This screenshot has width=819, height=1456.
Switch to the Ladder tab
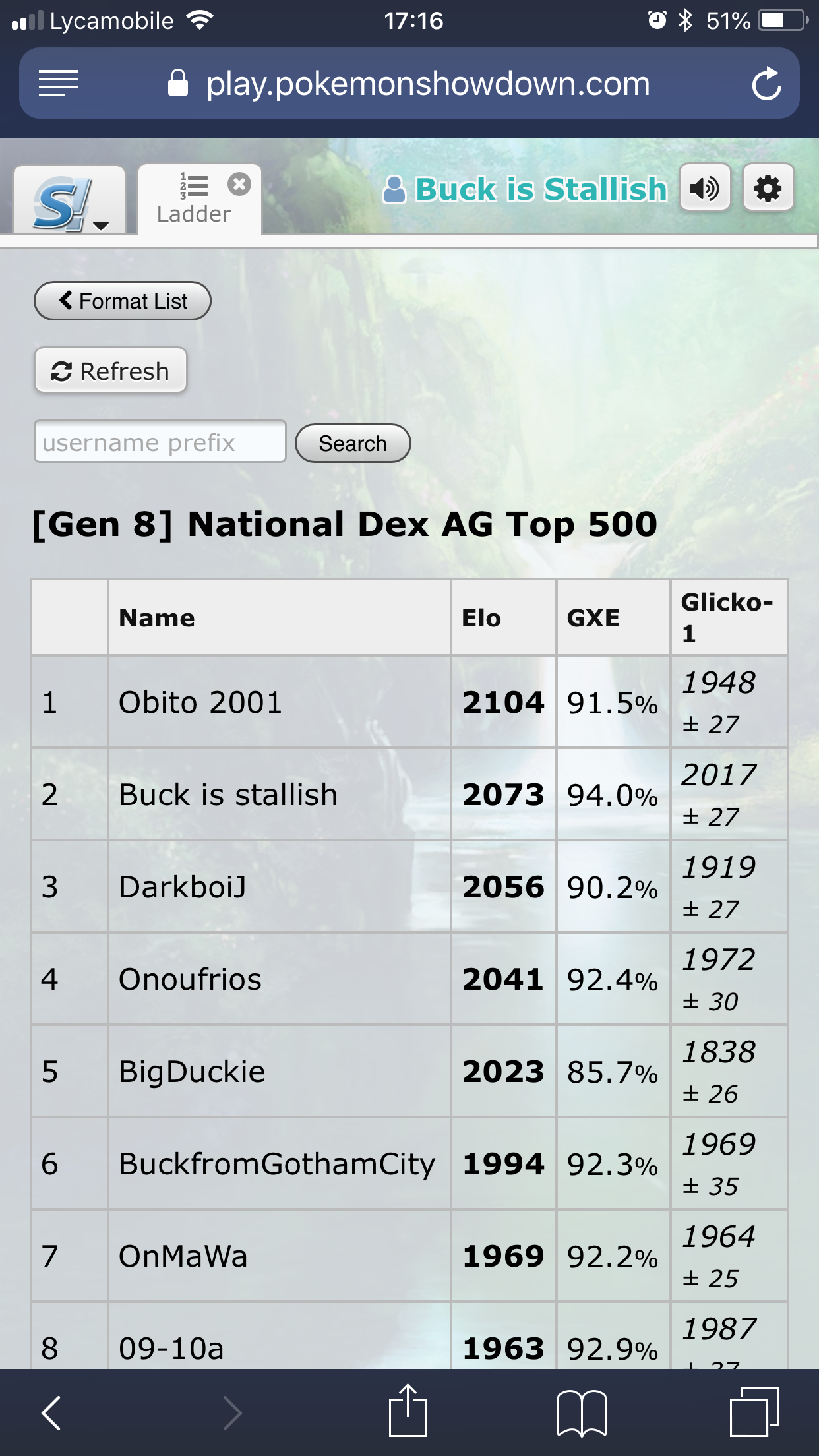(194, 200)
